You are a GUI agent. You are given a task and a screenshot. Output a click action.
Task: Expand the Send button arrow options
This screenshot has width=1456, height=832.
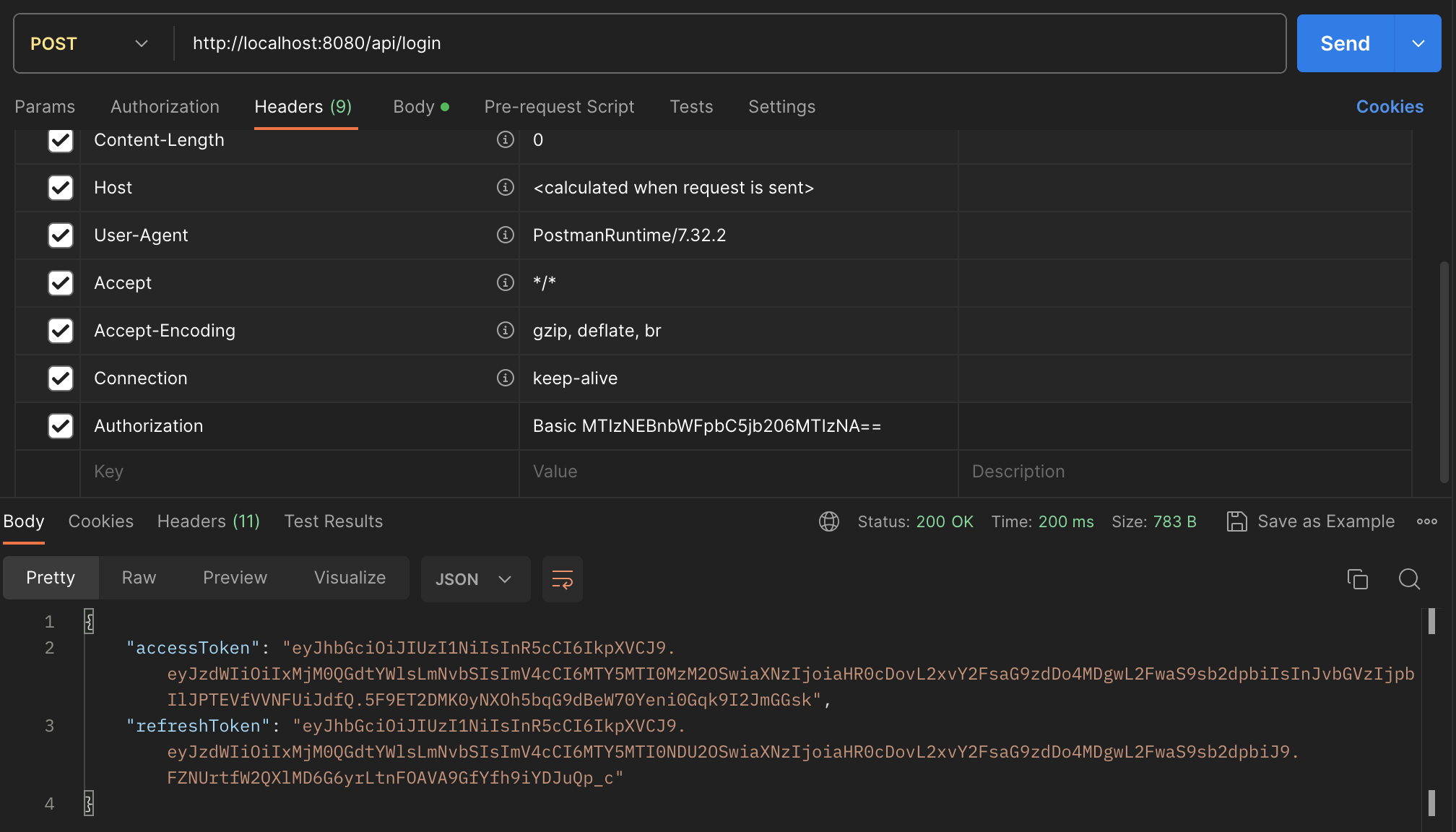click(1418, 43)
